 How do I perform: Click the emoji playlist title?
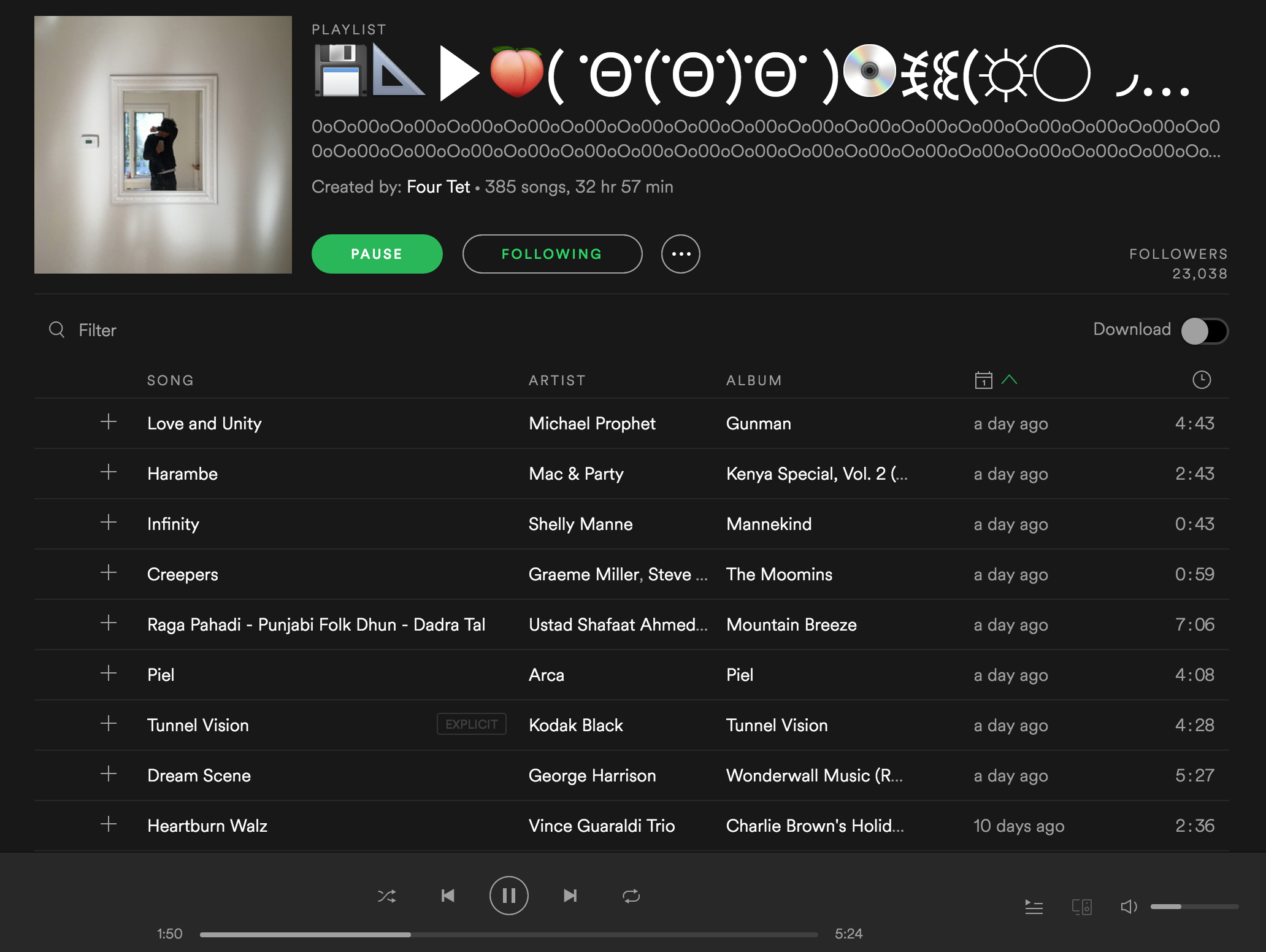(x=752, y=74)
